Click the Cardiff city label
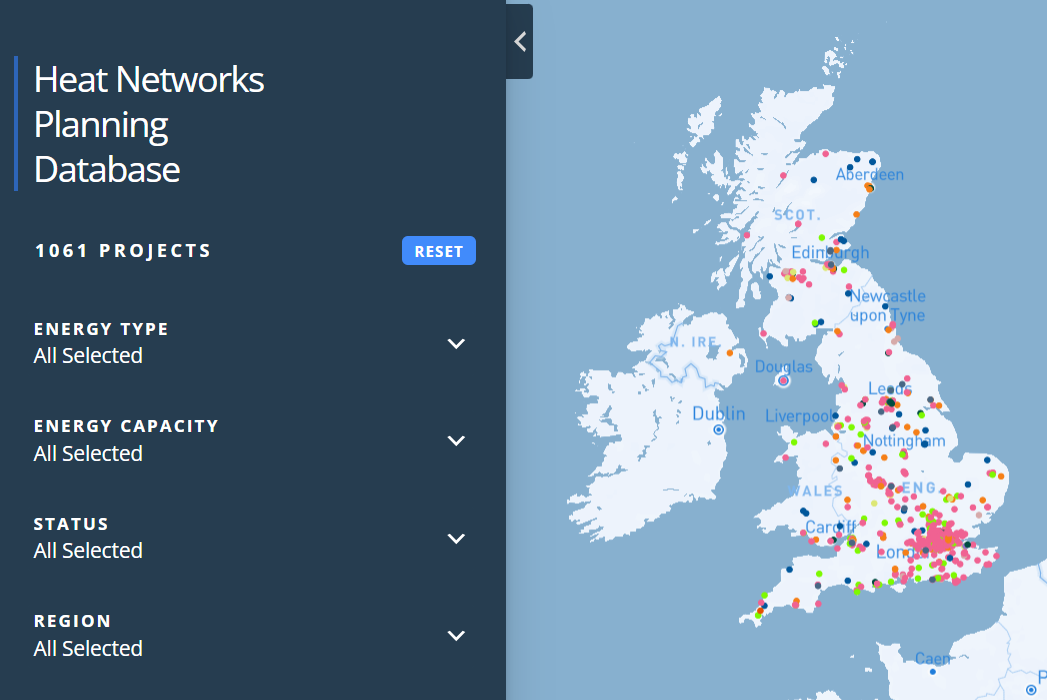This screenshot has height=700, width=1047. 830,526
